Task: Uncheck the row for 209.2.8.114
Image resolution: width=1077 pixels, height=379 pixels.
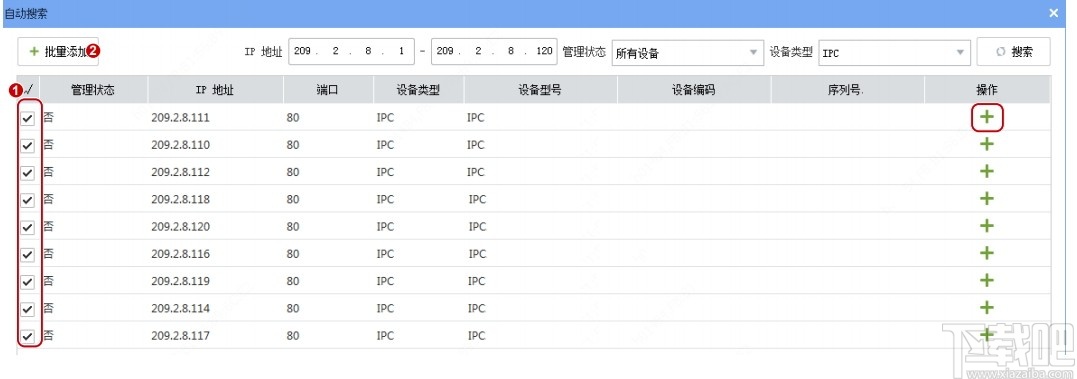Action: [x=27, y=309]
